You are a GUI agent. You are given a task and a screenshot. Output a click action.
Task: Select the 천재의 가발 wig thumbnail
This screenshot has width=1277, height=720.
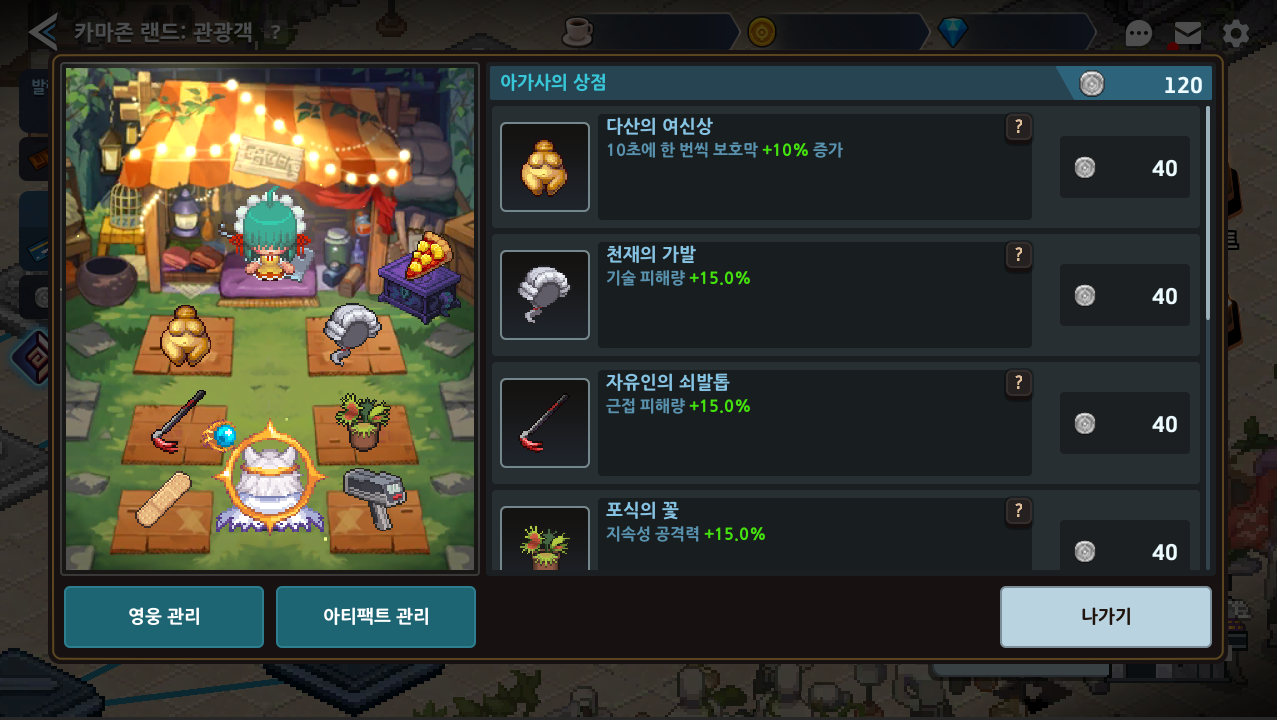[545, 295]
